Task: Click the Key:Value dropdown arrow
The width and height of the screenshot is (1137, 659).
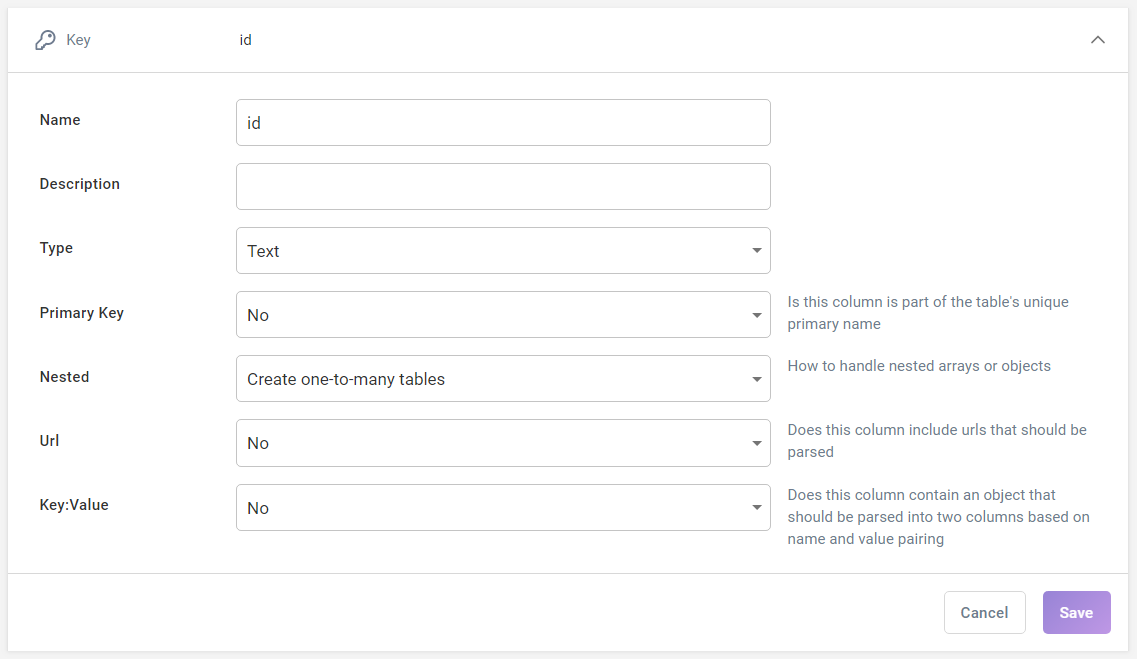Action: tap(757, 507)
